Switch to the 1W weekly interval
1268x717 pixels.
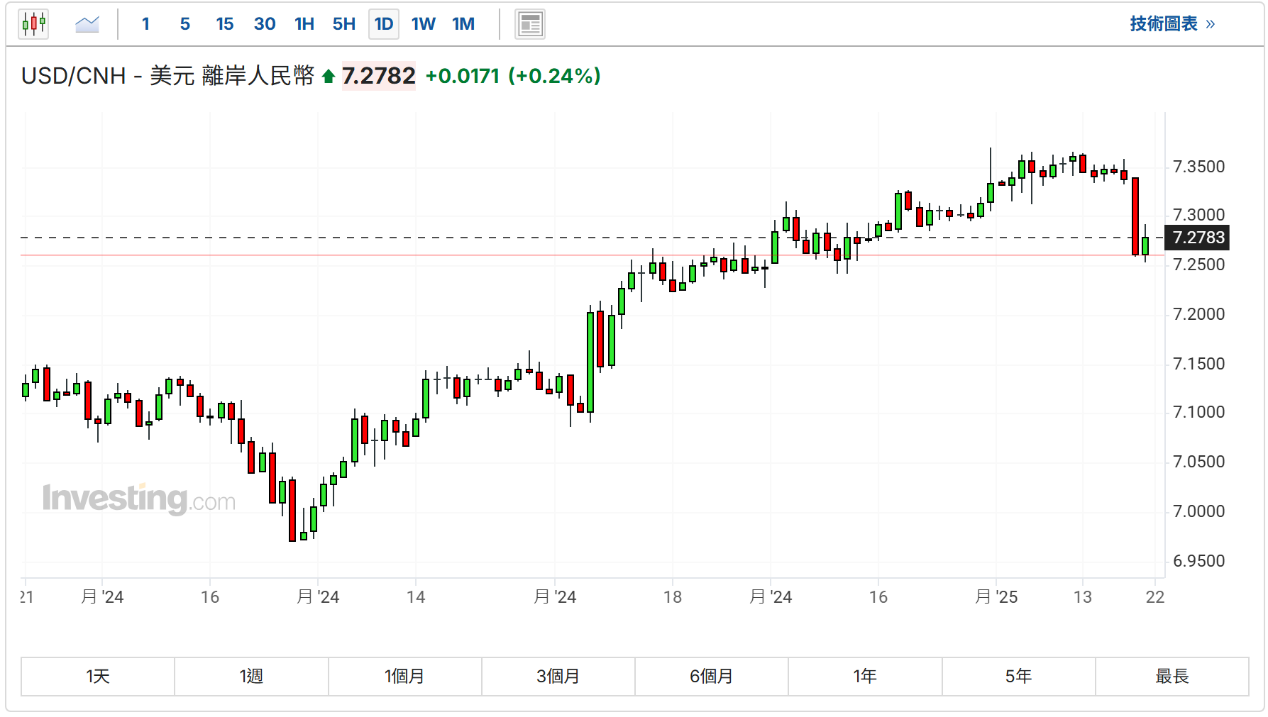(x=423, y=24)
